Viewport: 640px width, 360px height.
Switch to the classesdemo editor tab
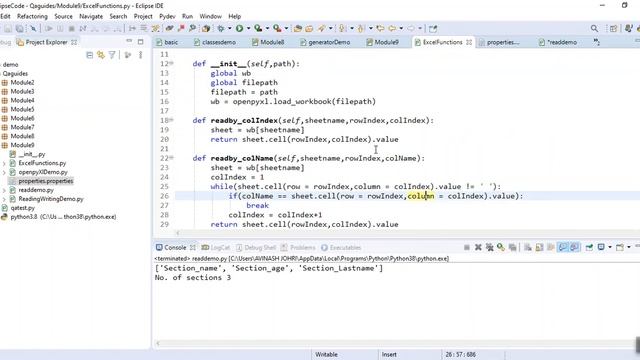pos(215,42)
